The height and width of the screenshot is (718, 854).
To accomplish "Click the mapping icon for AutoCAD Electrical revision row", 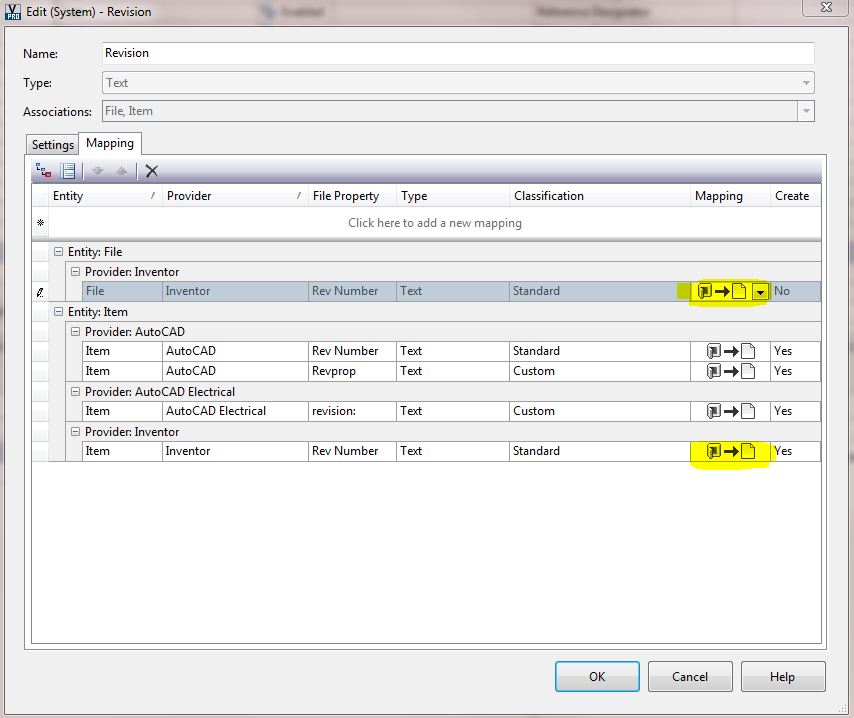I will pos(732,411).
